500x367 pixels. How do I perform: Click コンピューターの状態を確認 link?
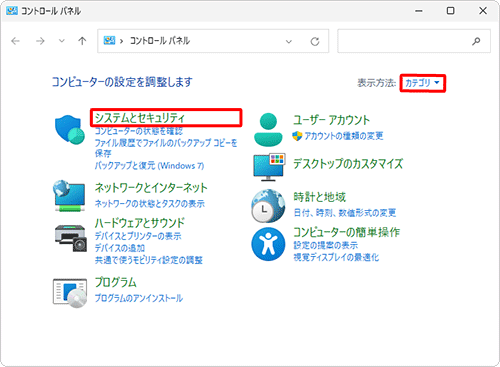[139, 131]
